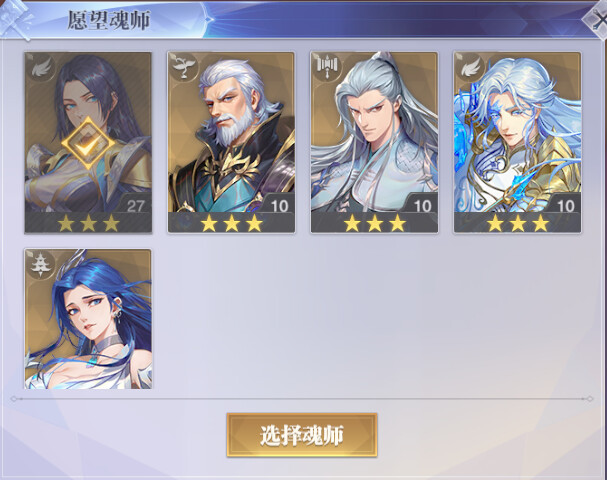Click the tower emblem on gray-haired man card

coord(327,67)
